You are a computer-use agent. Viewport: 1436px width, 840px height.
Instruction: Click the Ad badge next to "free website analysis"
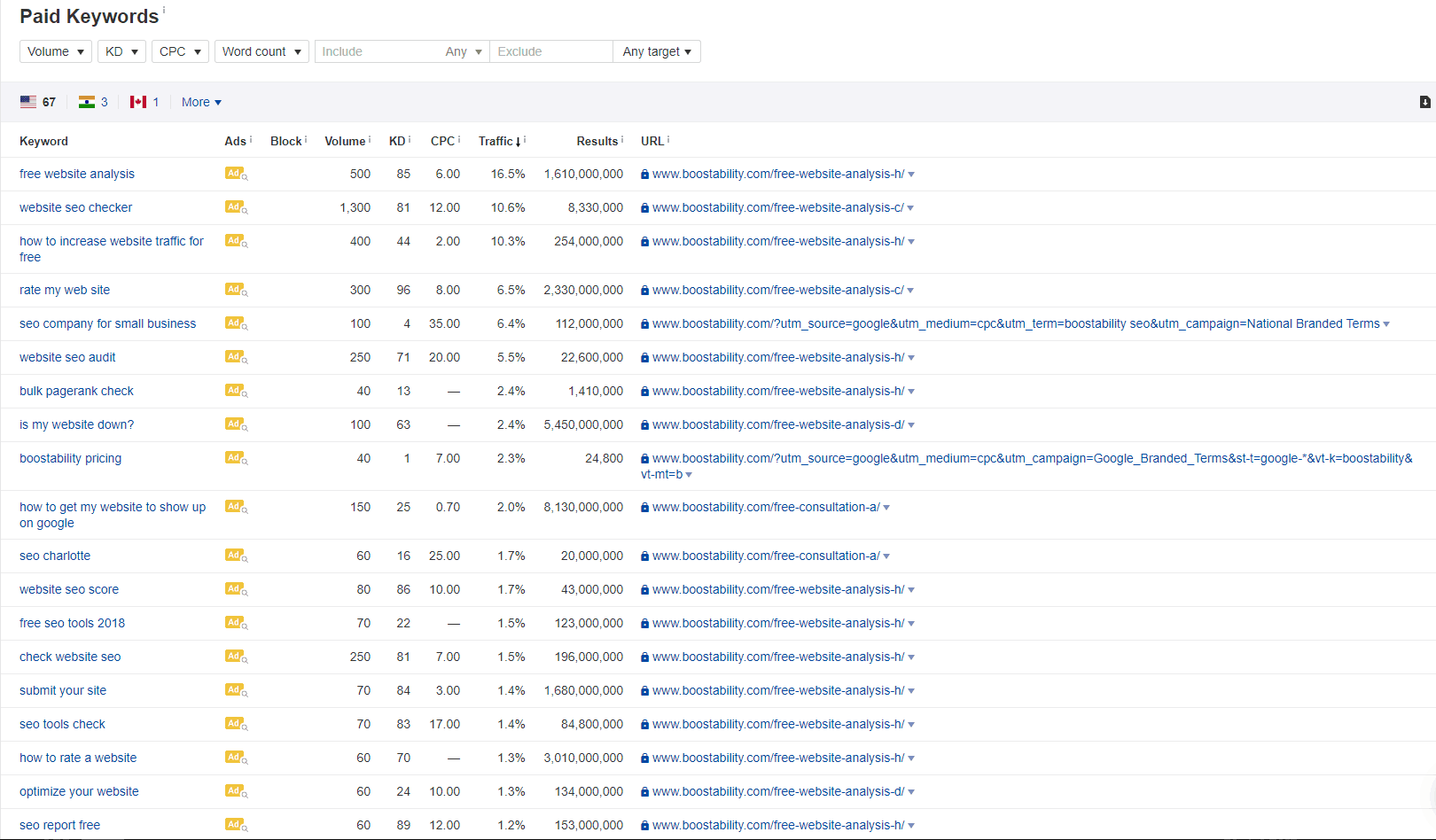(234, 174)
